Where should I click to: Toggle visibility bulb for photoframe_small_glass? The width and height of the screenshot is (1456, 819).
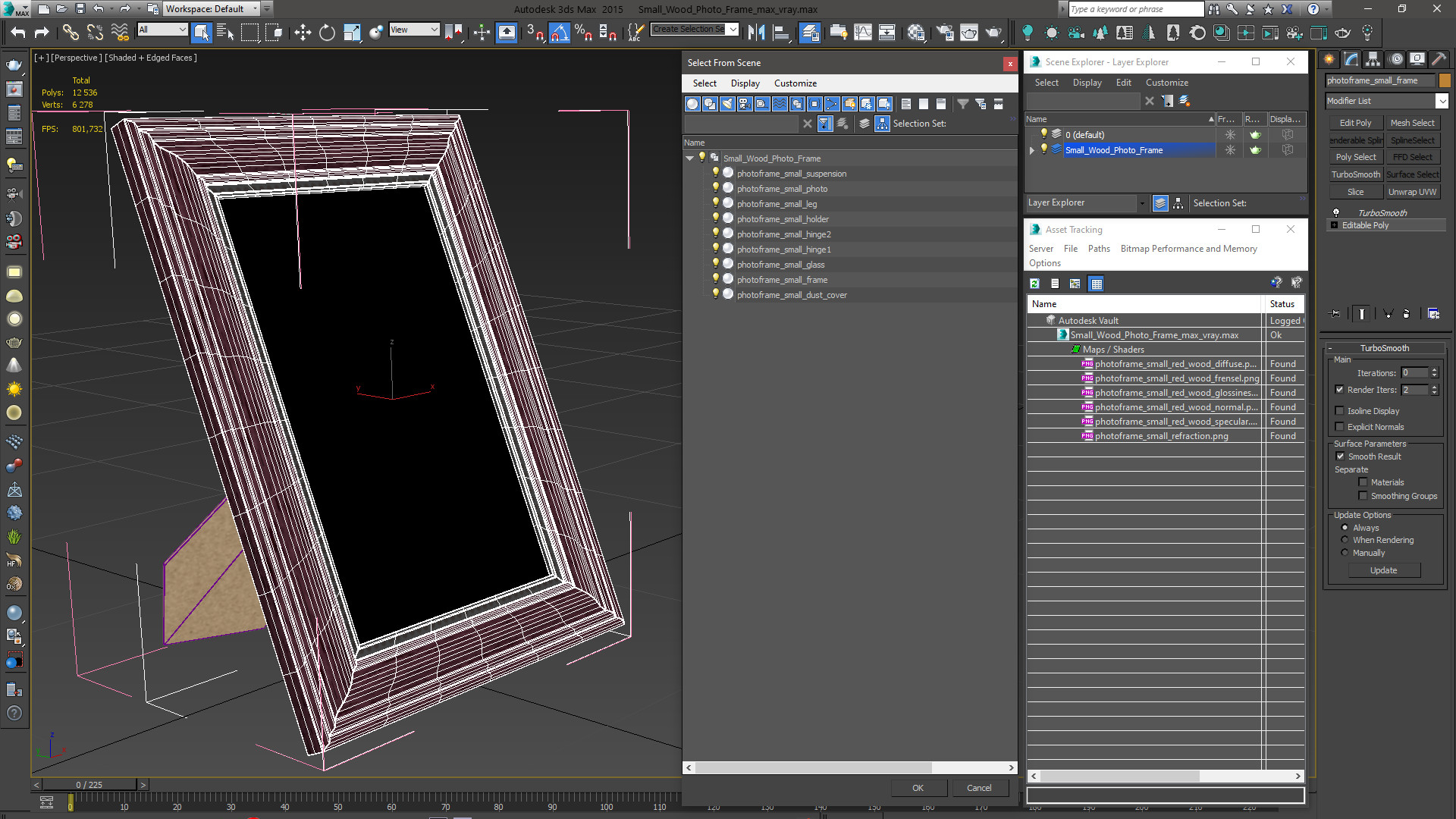pyautogui.click(x=715, y=264)
